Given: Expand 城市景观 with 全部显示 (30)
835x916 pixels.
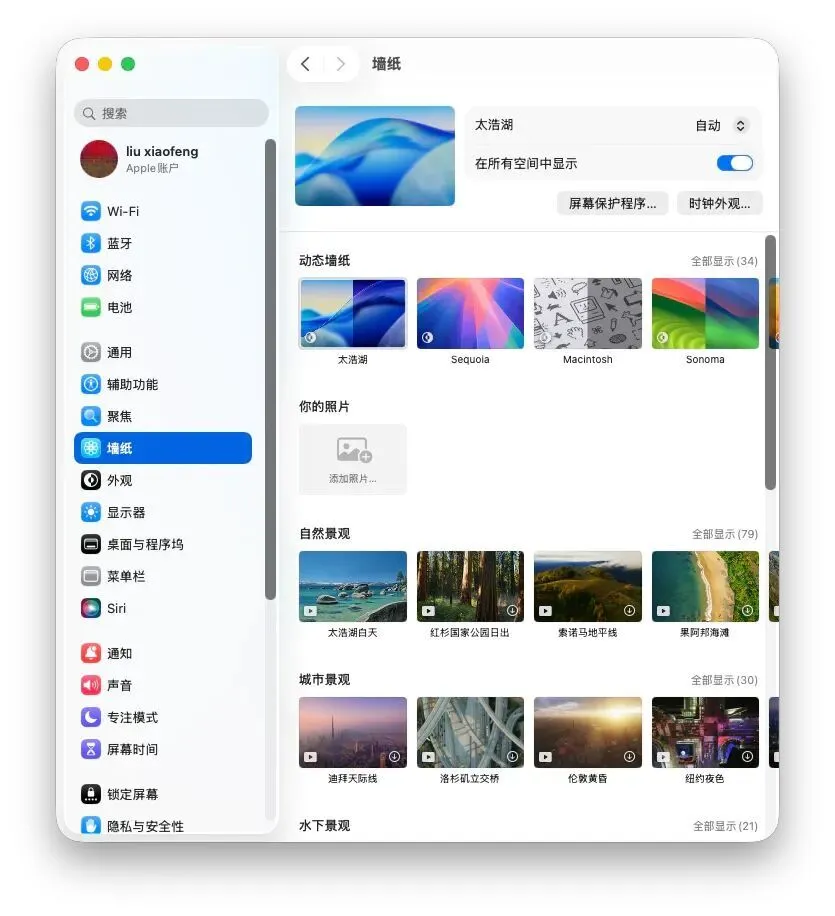Looking at the screenshot, I should coord(723,680).
